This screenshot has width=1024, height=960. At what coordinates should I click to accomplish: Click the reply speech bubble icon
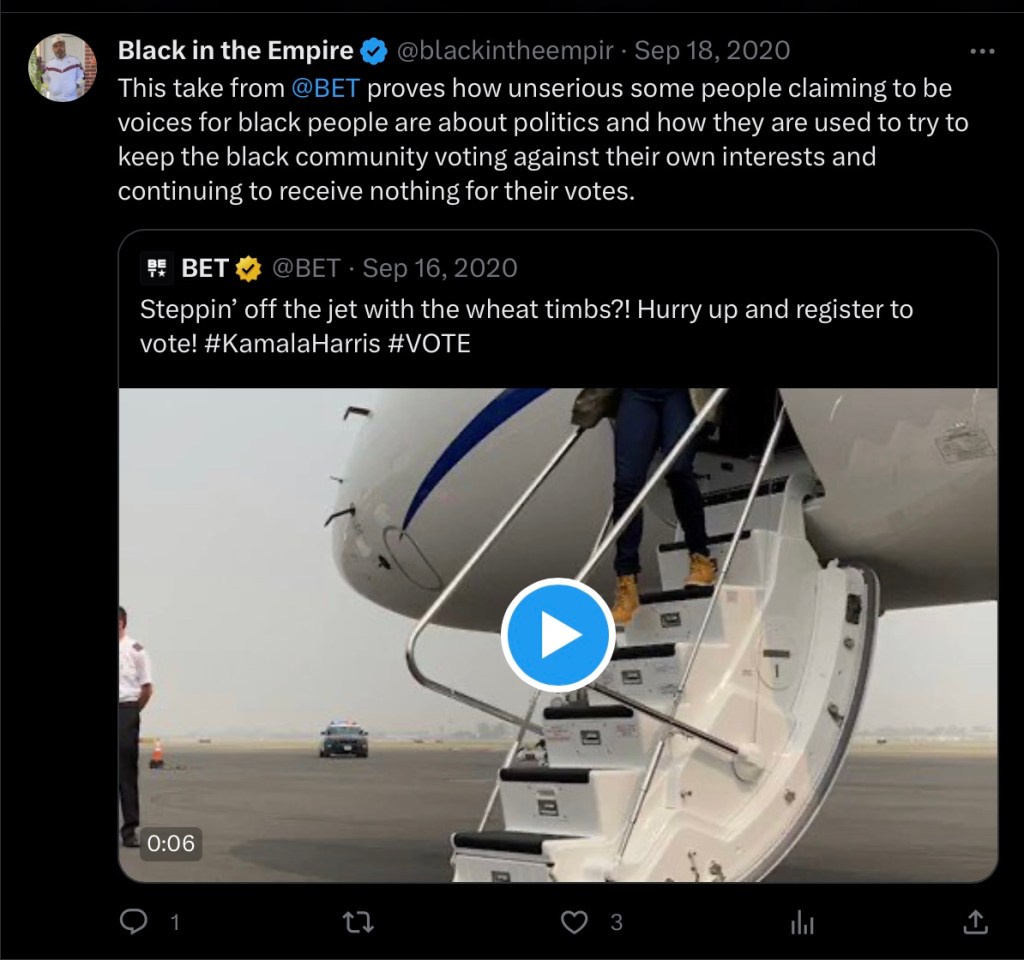[133, 921]
